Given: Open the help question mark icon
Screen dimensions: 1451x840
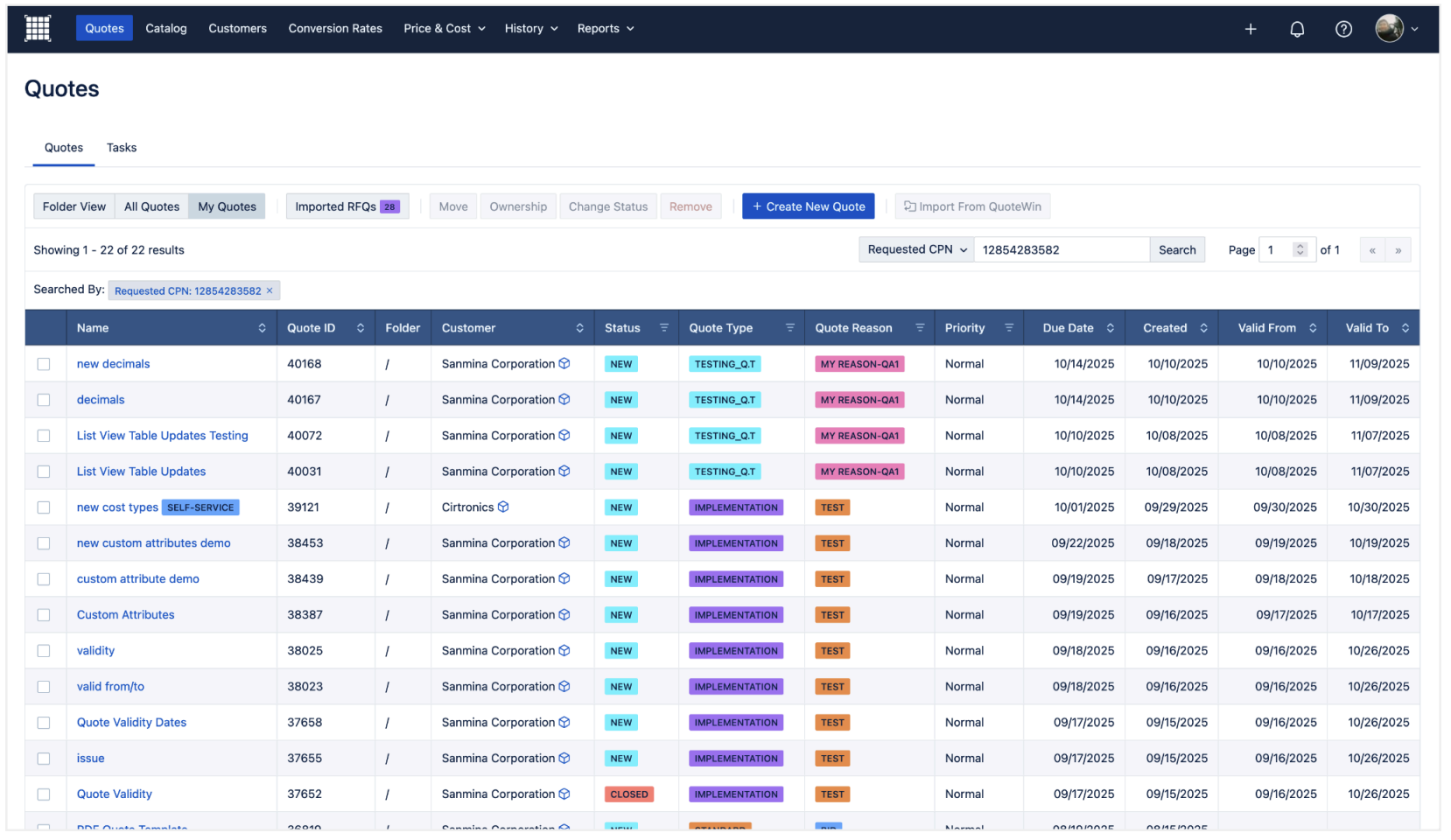Looking at the screenshot, I should [x=1343, y=30].
